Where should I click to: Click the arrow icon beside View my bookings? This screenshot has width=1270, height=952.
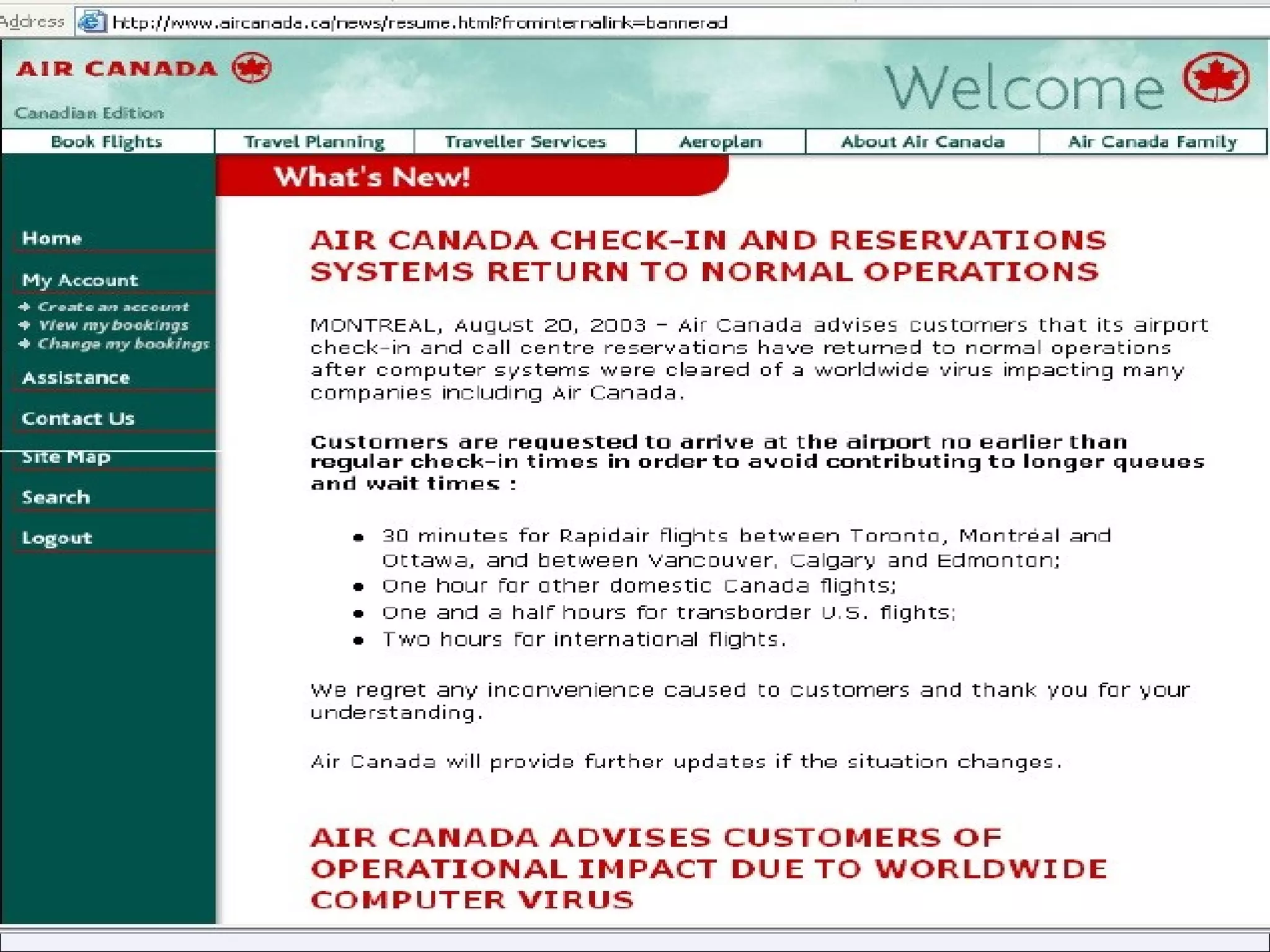pos(25,325)
